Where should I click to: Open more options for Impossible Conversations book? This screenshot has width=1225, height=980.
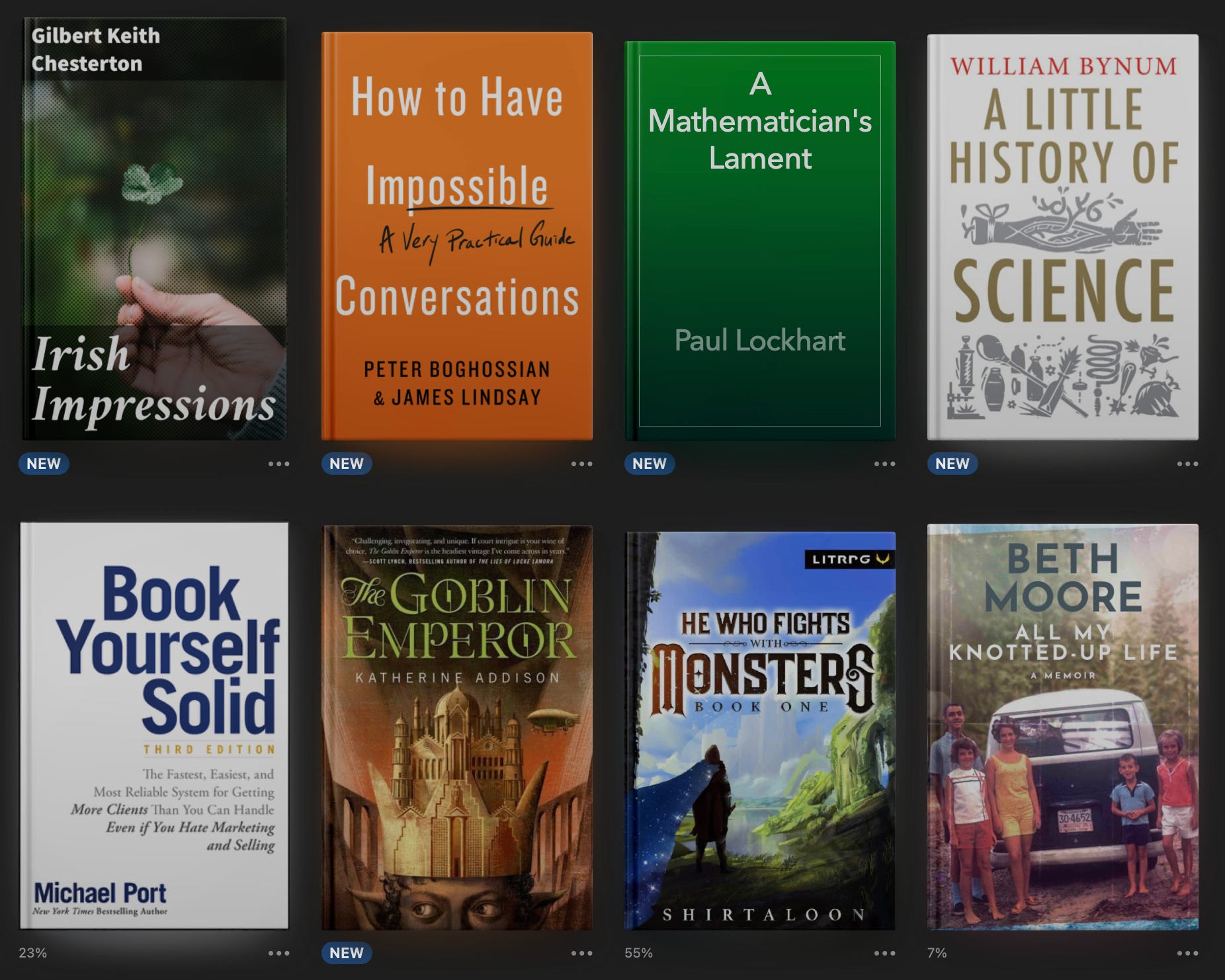pyautogui.click(x=582, y=464)
